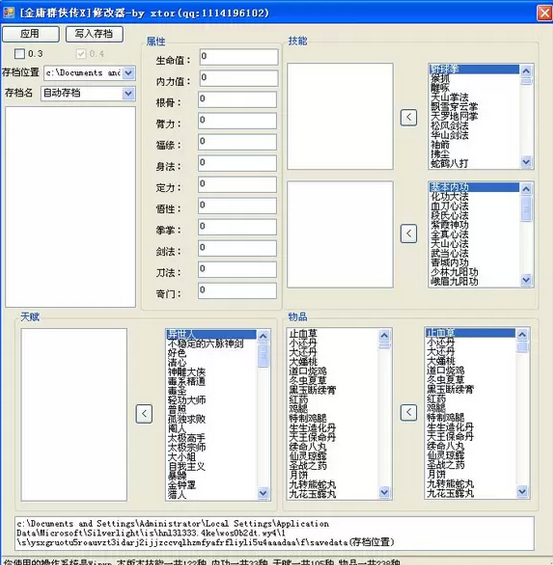Screen dimensions: 553x565
Task: Click the 生命值 input field
Action: (x=239, y=57)
